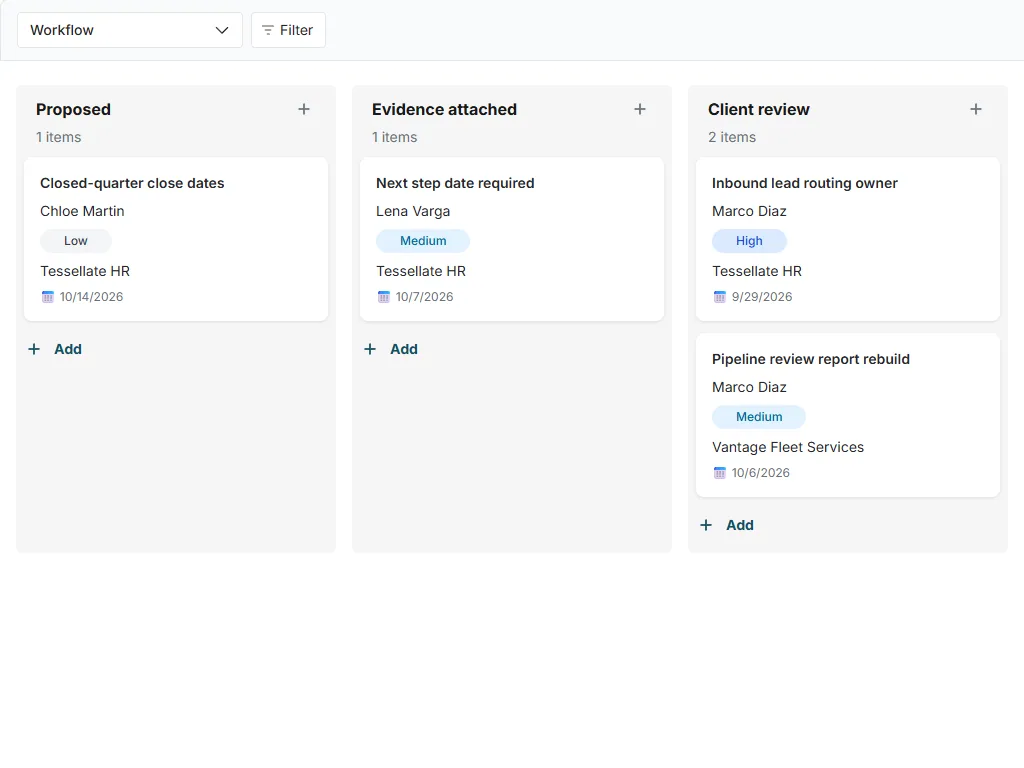Open the Next step date required card

click(512, 239)
